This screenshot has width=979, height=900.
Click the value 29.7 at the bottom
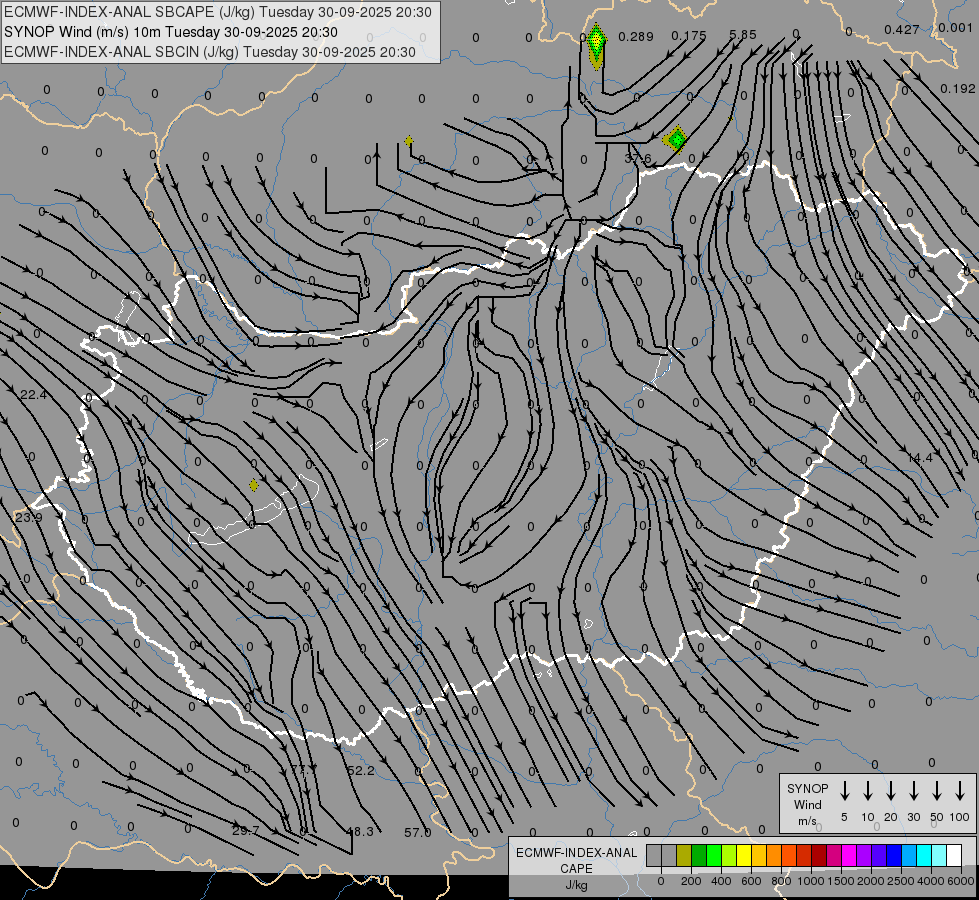[x=245, y=831]
